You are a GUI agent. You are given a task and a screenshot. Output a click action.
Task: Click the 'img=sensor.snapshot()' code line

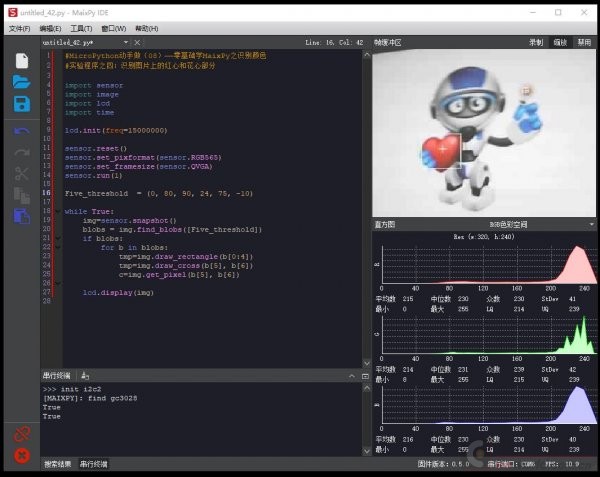[x=130, y=221]
